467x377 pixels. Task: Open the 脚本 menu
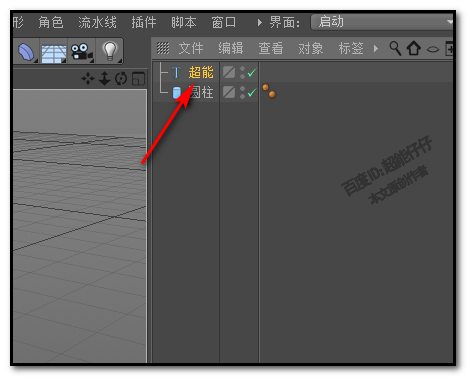pos(184,22)
